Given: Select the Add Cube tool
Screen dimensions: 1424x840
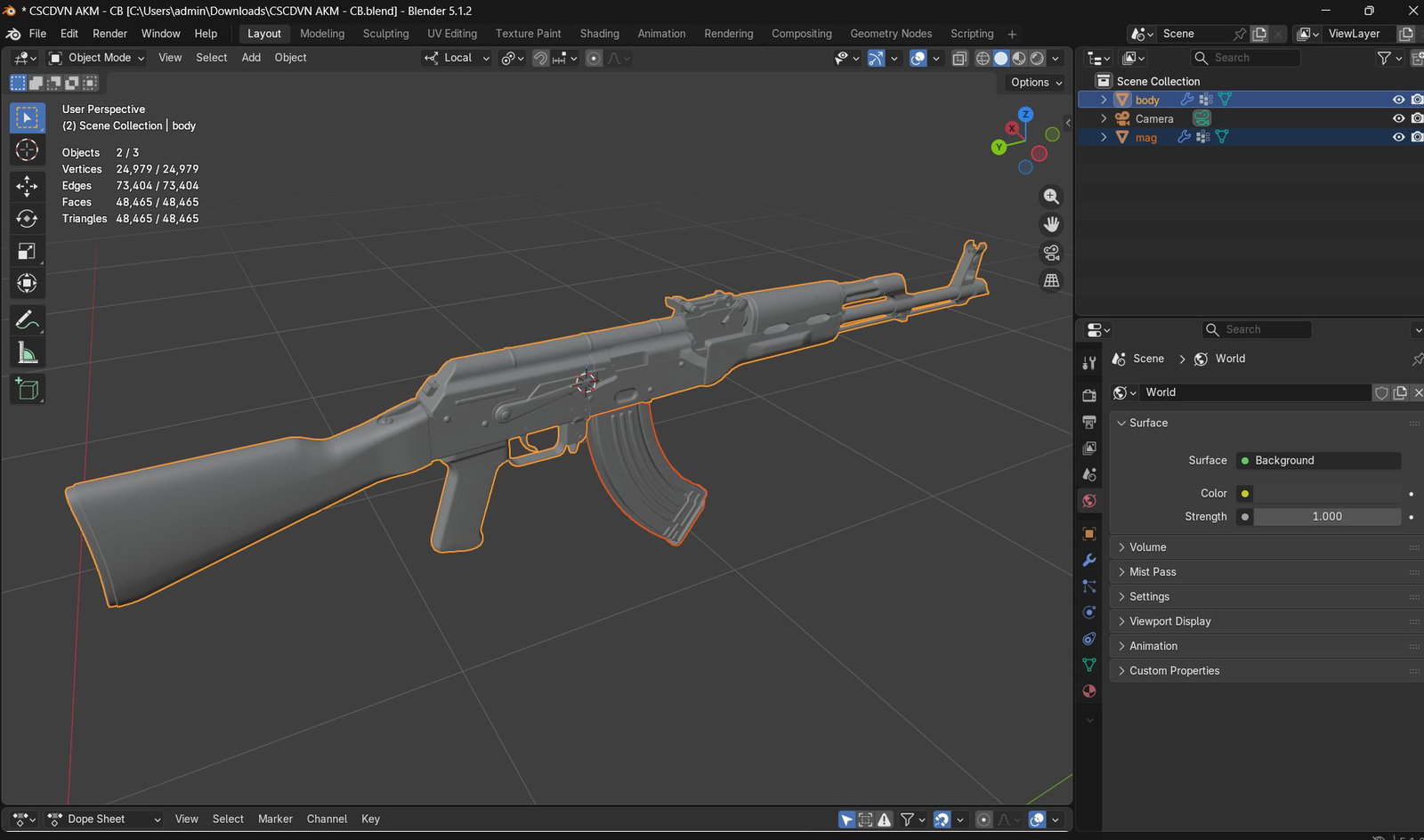Looking at the screenshot, I should tap(27, 389).
